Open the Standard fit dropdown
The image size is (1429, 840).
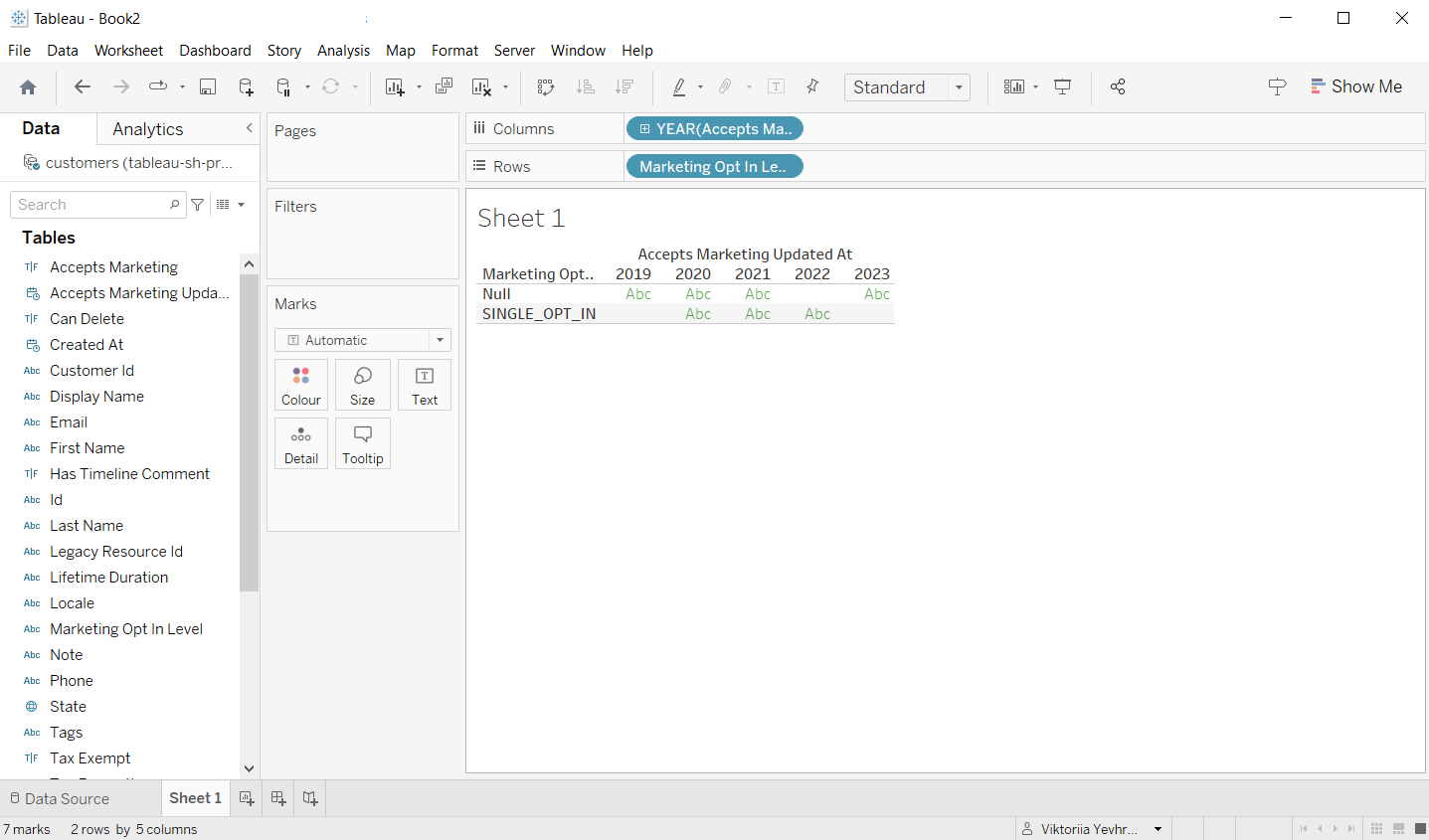point(958,86)
